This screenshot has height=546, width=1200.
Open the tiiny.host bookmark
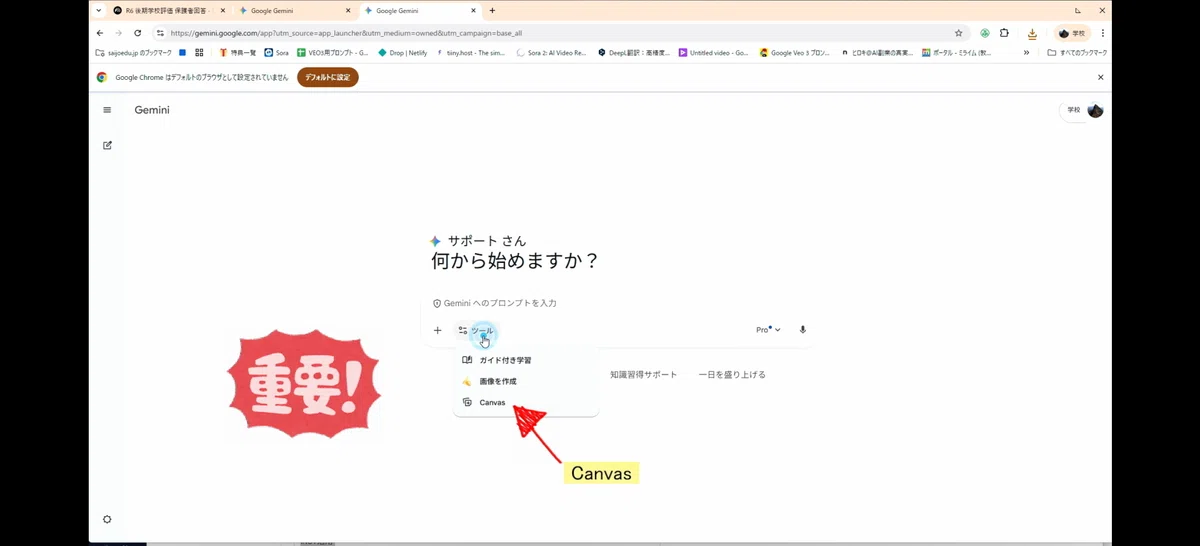click(x=472, y=53)
